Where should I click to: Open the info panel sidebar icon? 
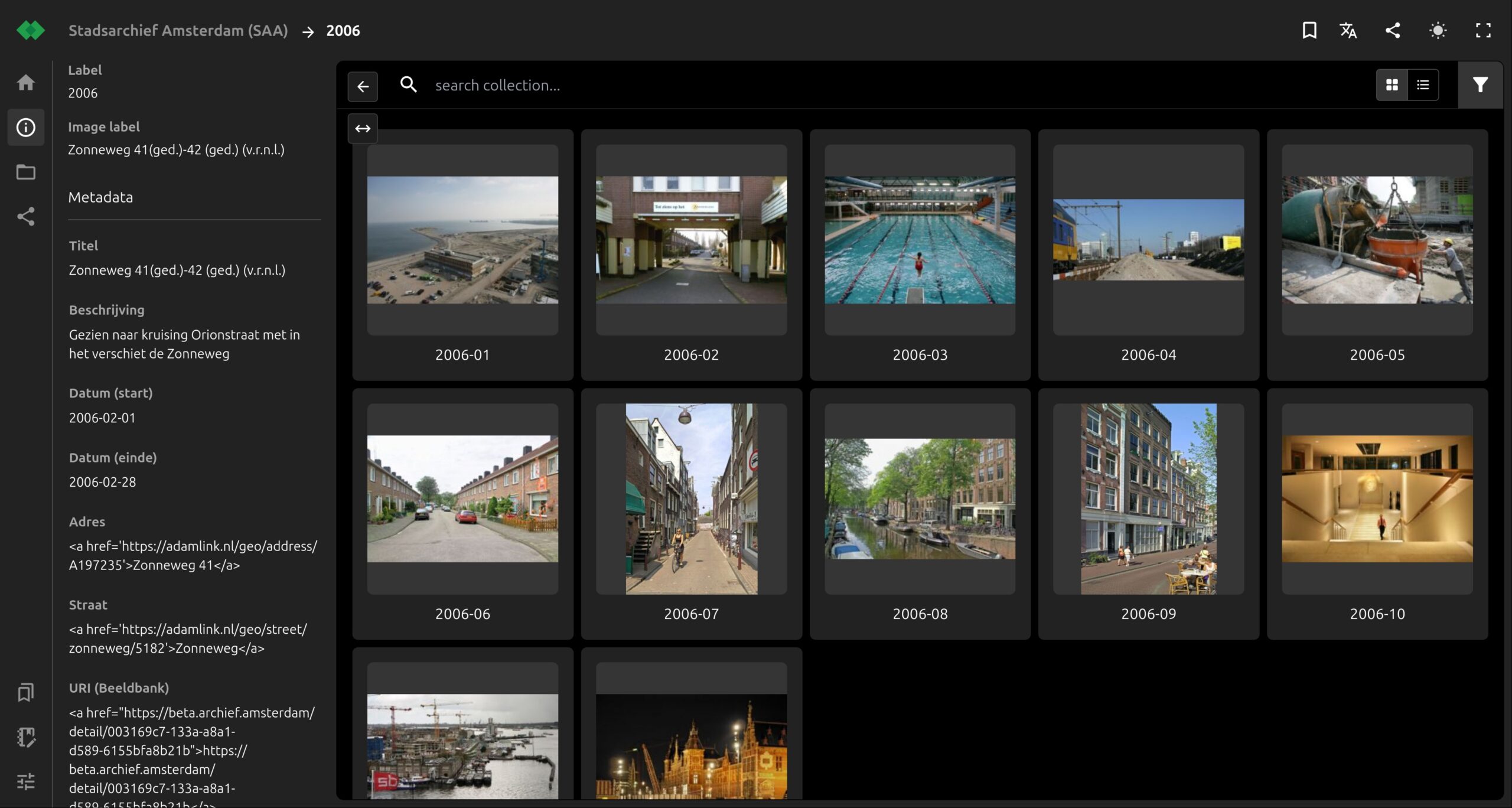25,127
